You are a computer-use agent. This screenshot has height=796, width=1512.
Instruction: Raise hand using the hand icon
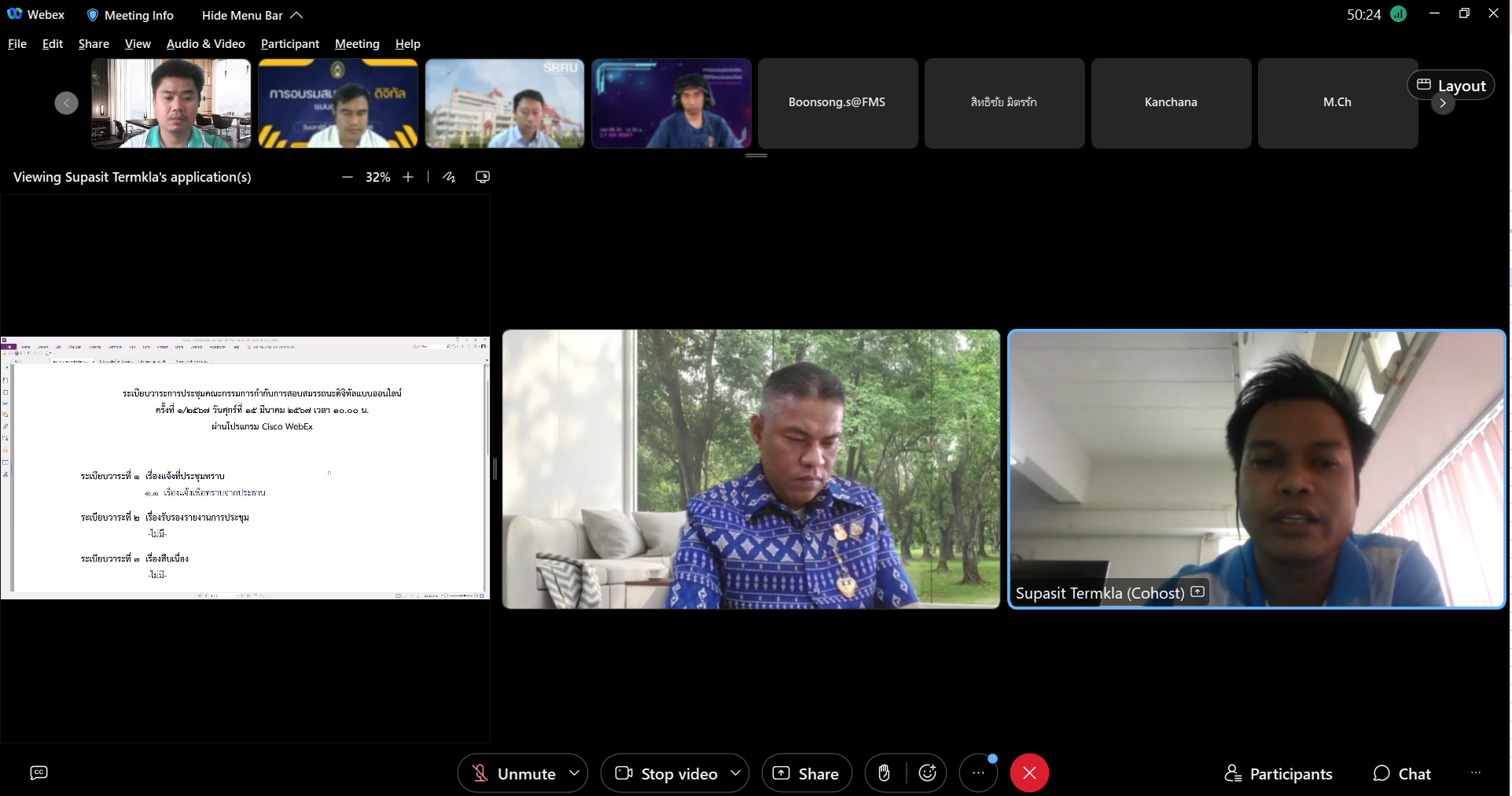(885, 773)
